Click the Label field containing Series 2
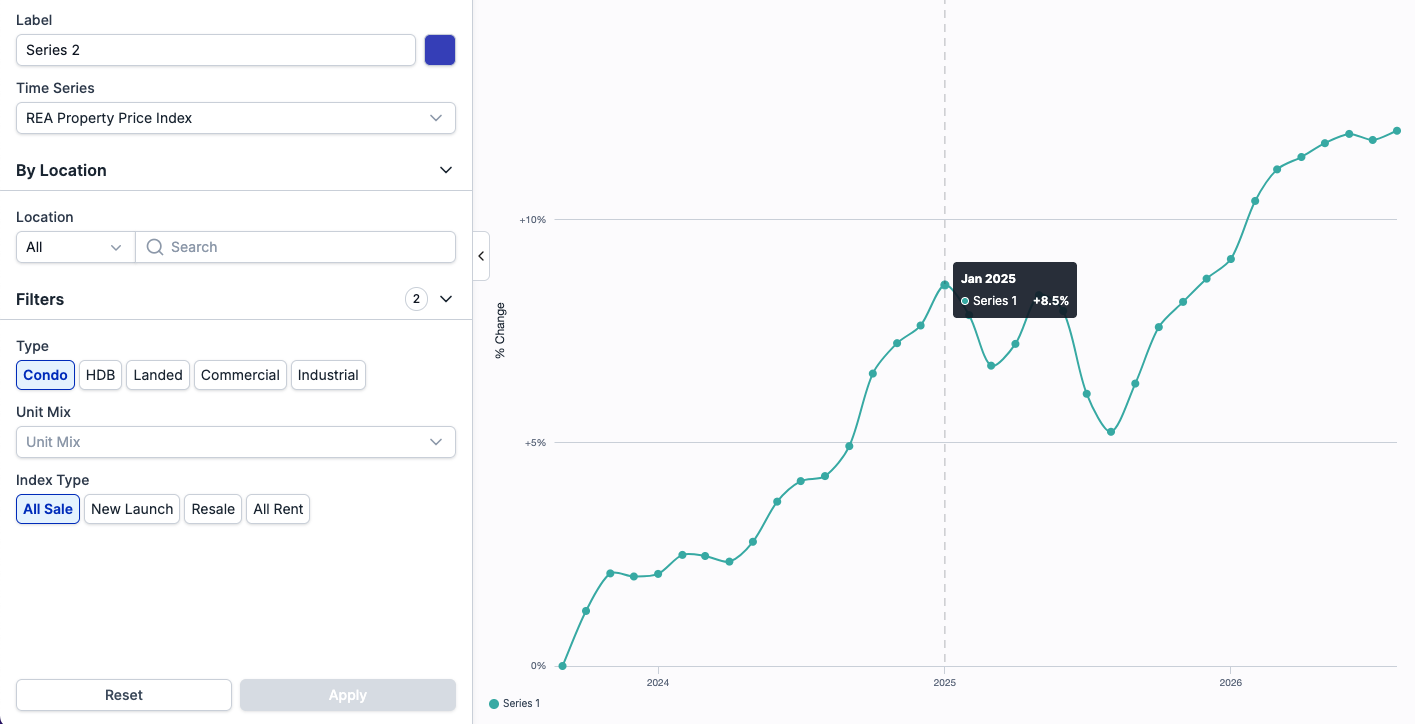 click(216, 50)
